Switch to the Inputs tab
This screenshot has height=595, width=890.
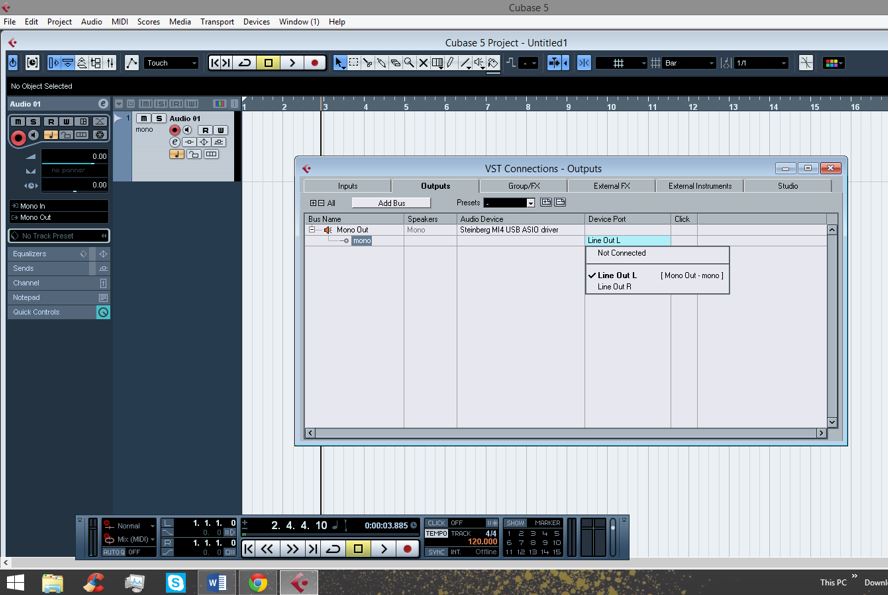point(347,186)
